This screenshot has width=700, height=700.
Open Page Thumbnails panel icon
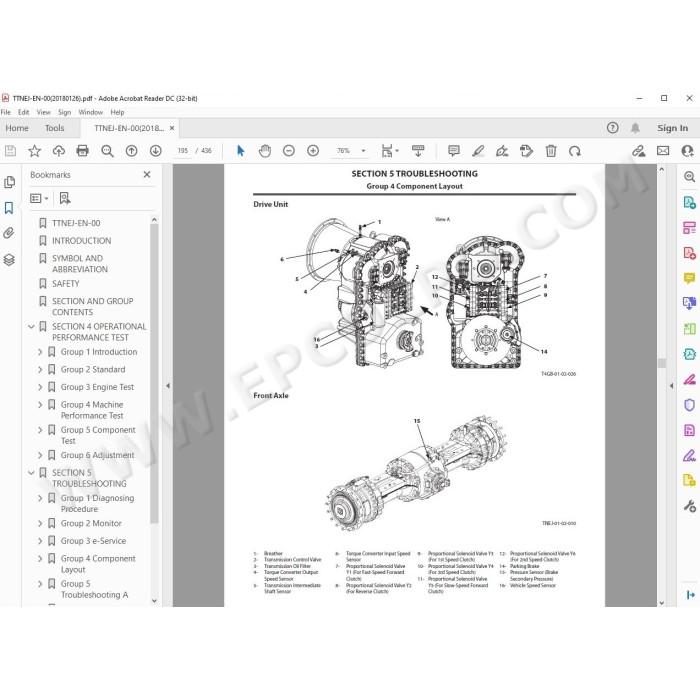[x=9, y=182]
